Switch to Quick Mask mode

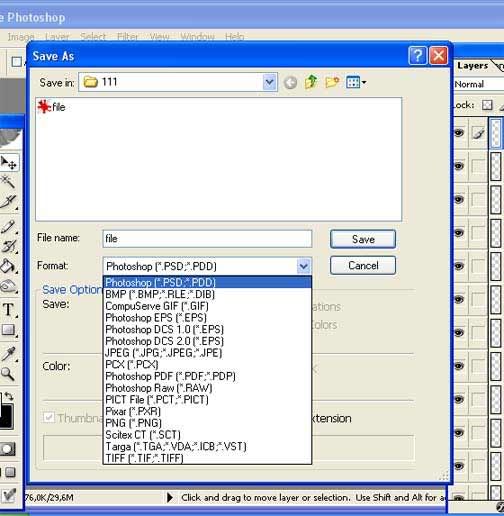click(x=8, y=449)
